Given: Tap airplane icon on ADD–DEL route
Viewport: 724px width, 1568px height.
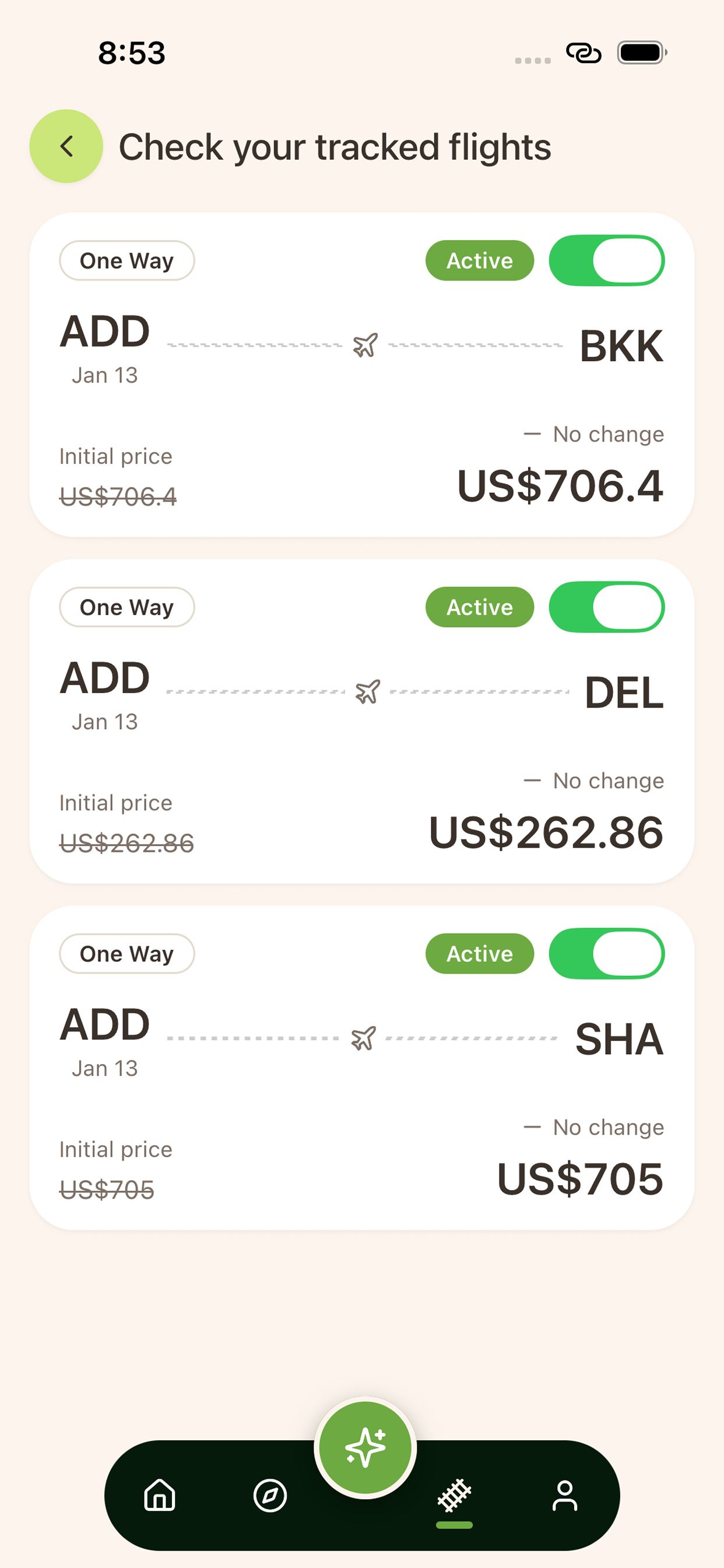Looking at the screenshot, I should pos(367,691).
